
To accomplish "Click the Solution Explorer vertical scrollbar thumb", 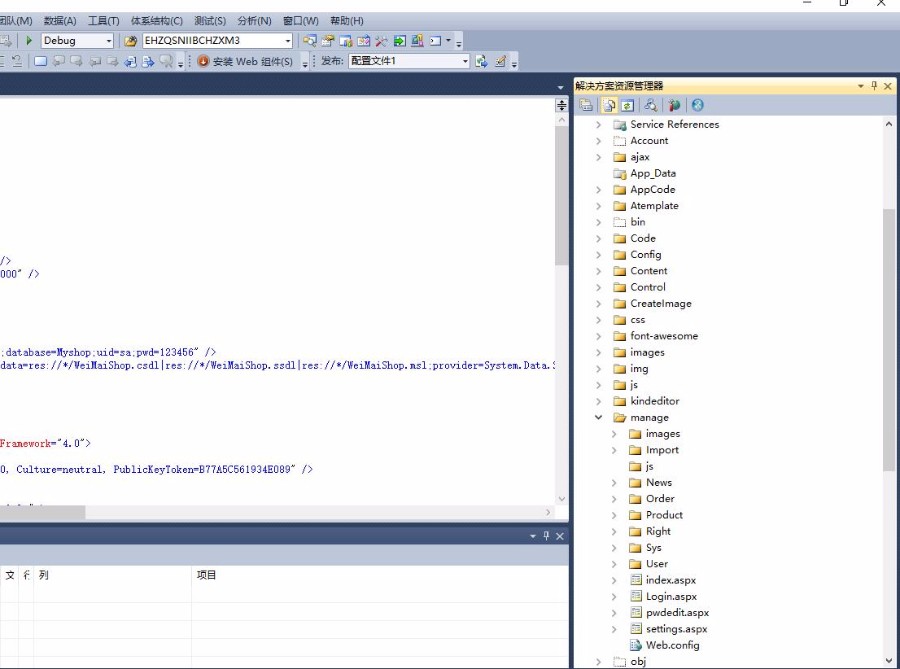I will coord(889,340).
